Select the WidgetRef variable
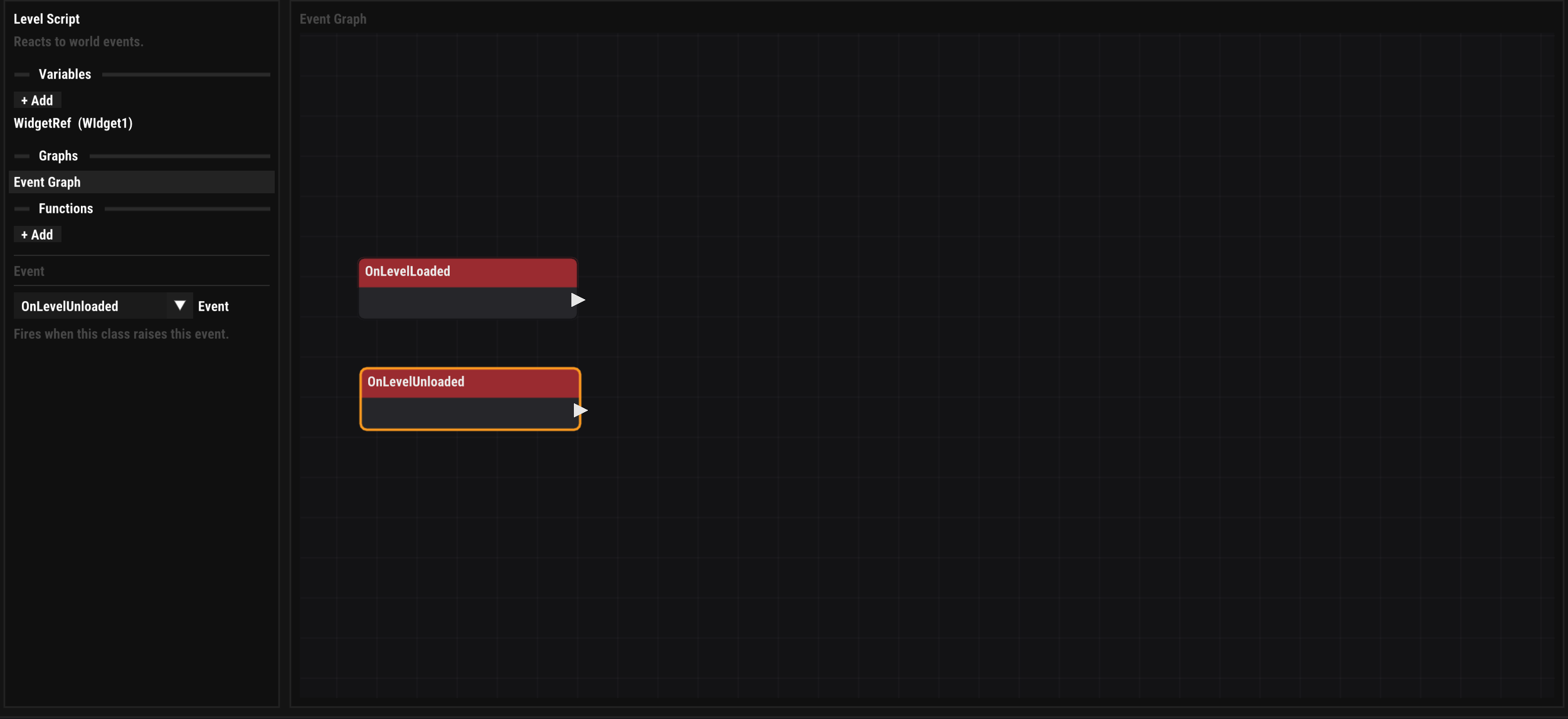The height and width of the screenshot is (719, 1568). click(x=73, y=123)
